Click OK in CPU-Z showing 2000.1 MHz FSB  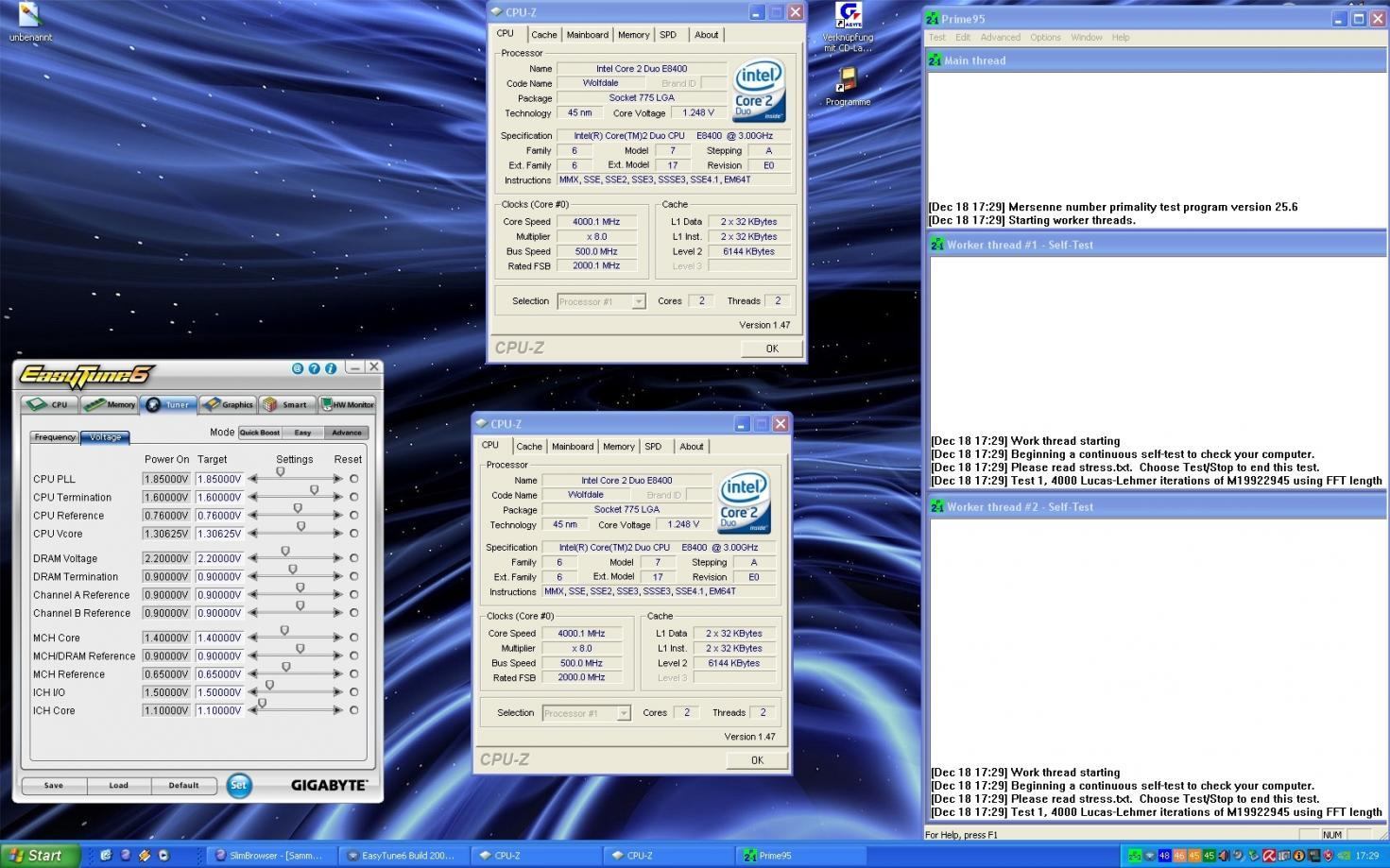click(x=772, y=349)
